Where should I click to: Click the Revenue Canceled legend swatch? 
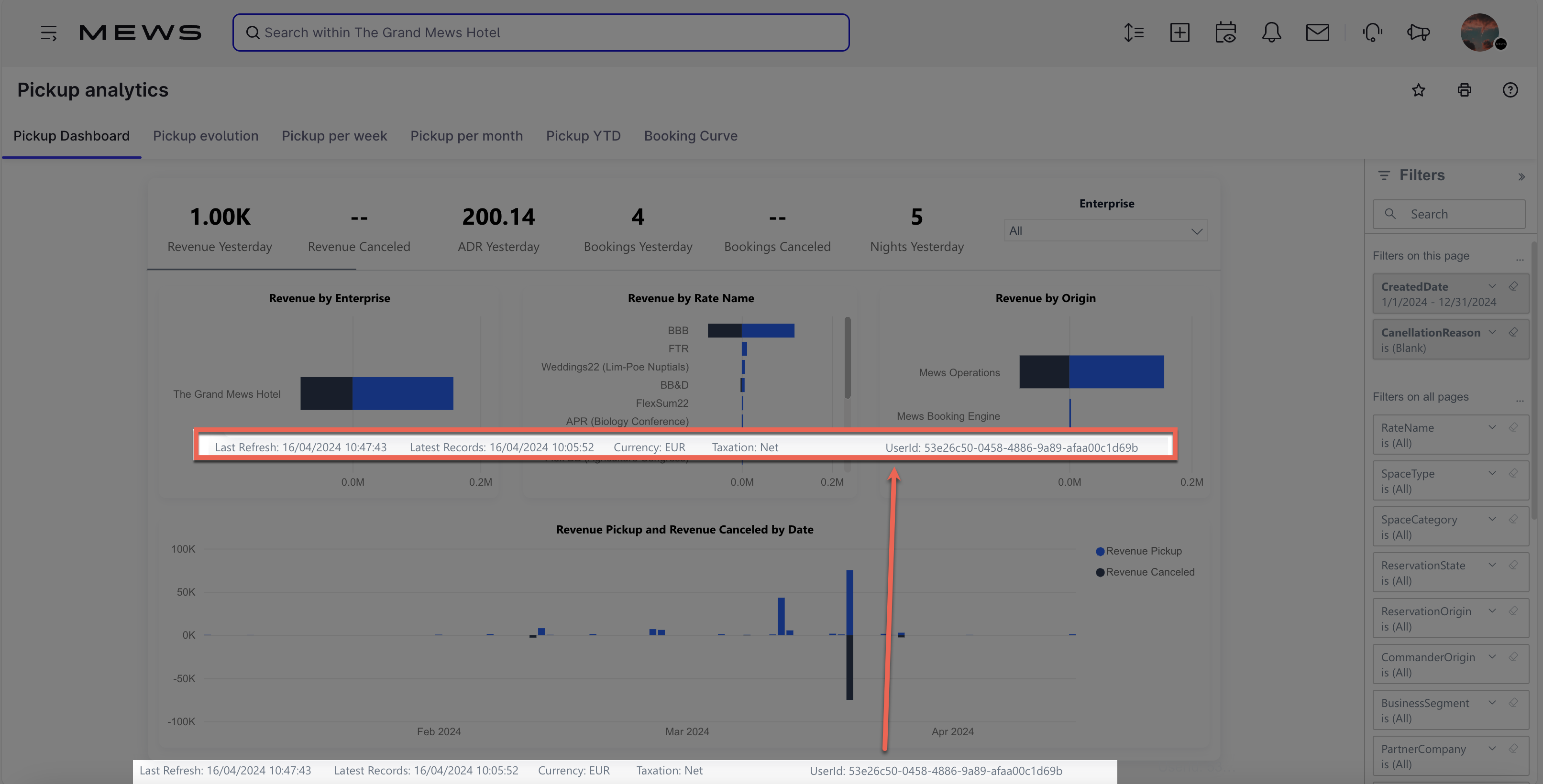[x=1100, y=573]
